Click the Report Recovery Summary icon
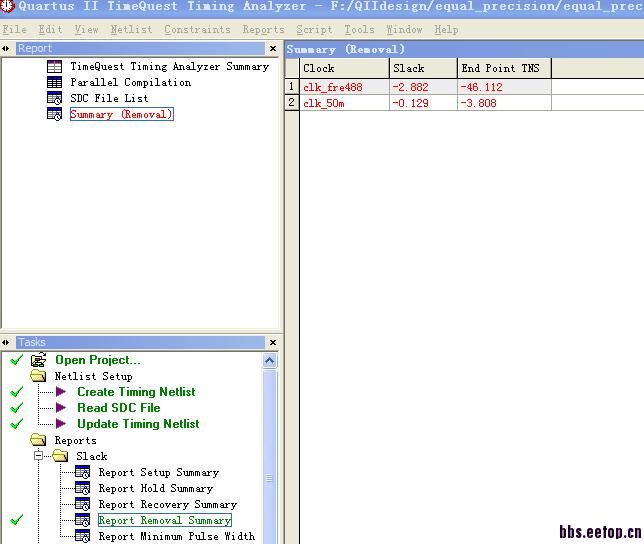Viewport: 644px width, 544px height. coord(83,504)
